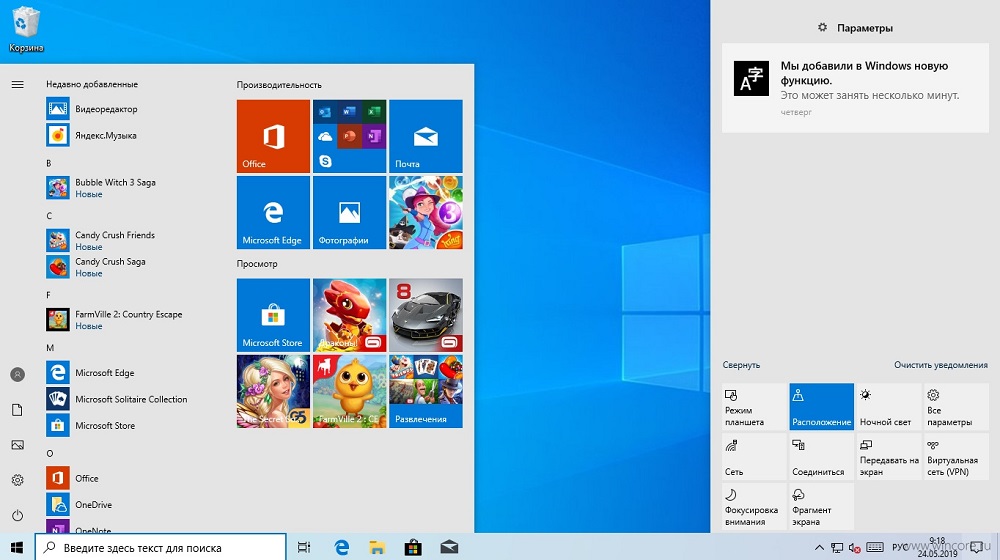1000x560 pixels.
Task: Launch the Почта mail tile
Action: pos(425,136)
